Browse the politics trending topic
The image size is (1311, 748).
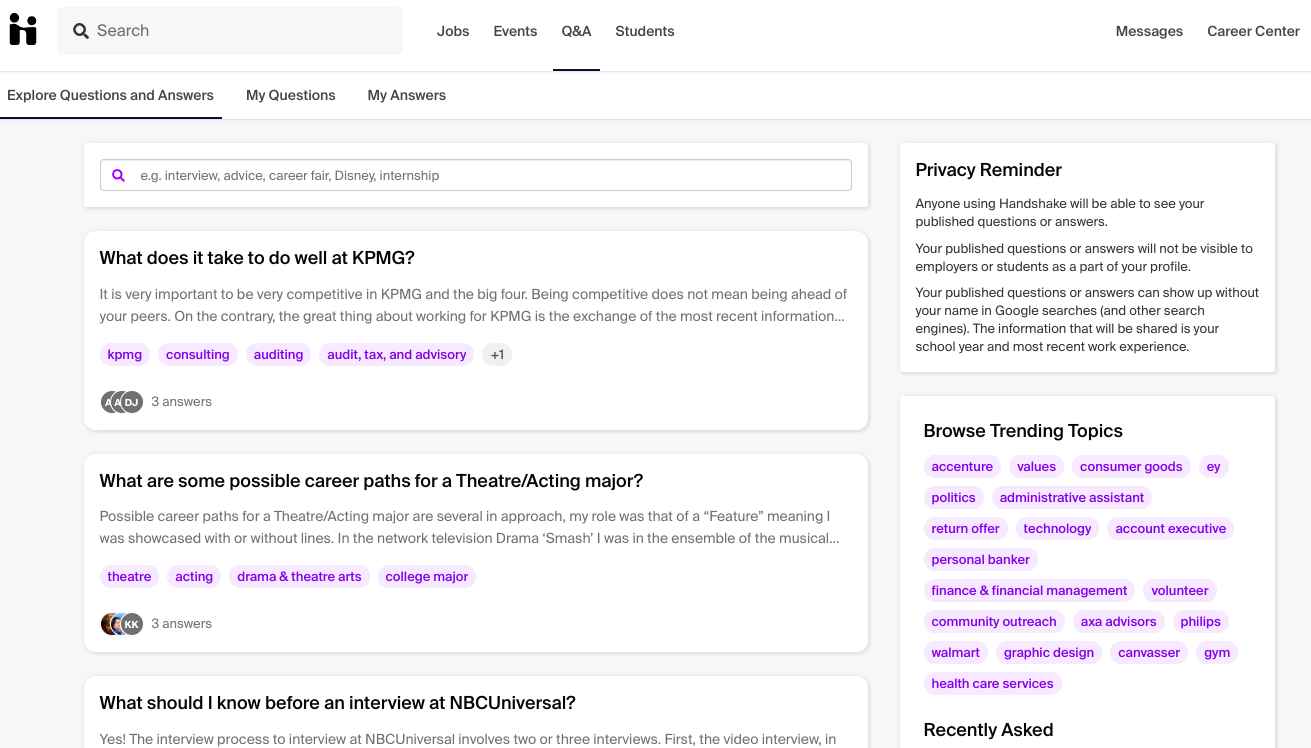pyautogui.click(x=953, y=497)
